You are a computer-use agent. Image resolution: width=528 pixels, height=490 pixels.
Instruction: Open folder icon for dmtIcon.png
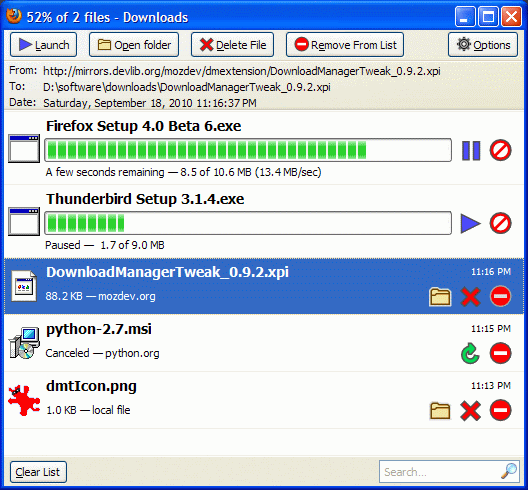click(440, 411)
